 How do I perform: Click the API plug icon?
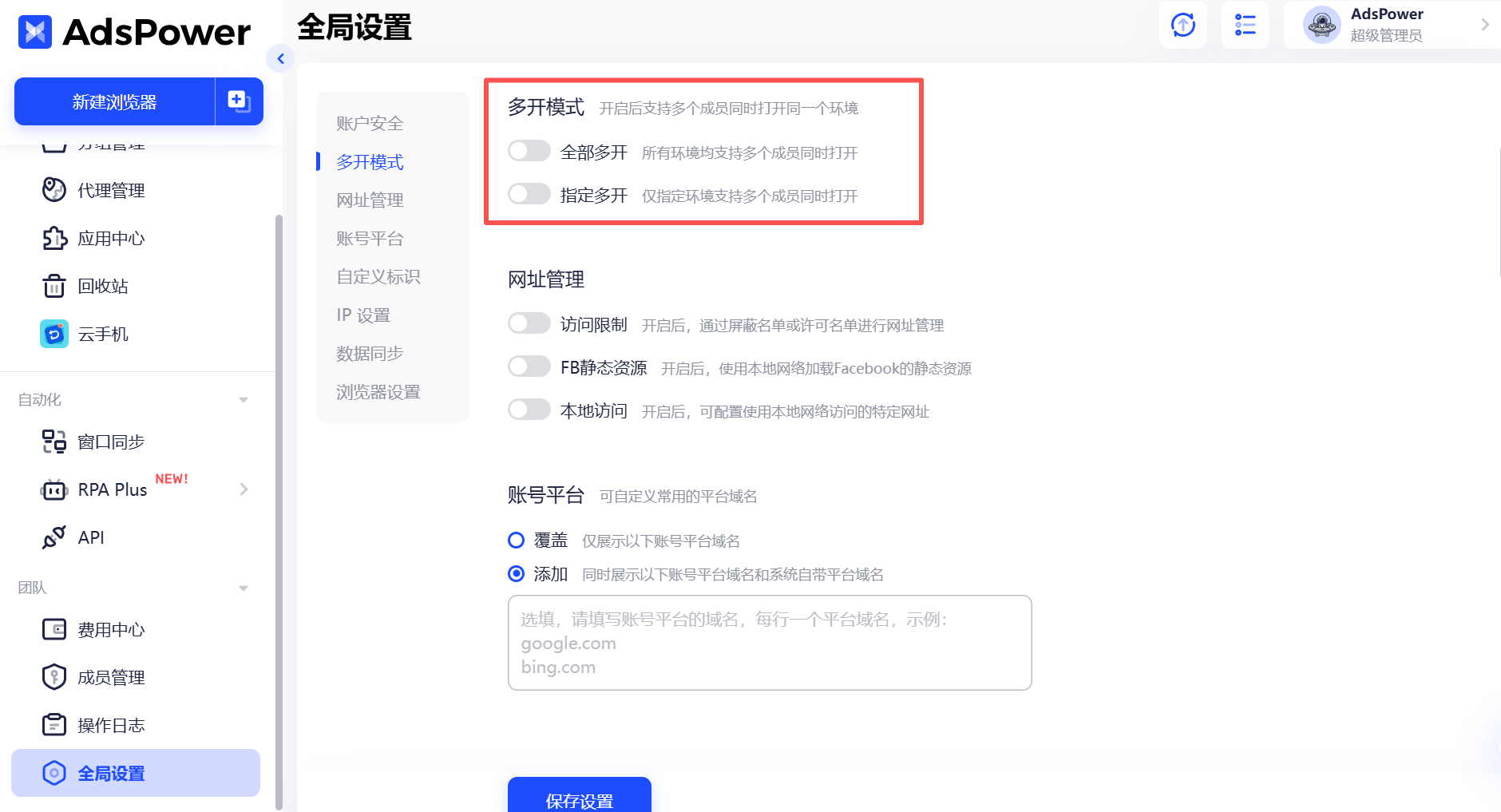pyautogui.click(x=53, y=537)
